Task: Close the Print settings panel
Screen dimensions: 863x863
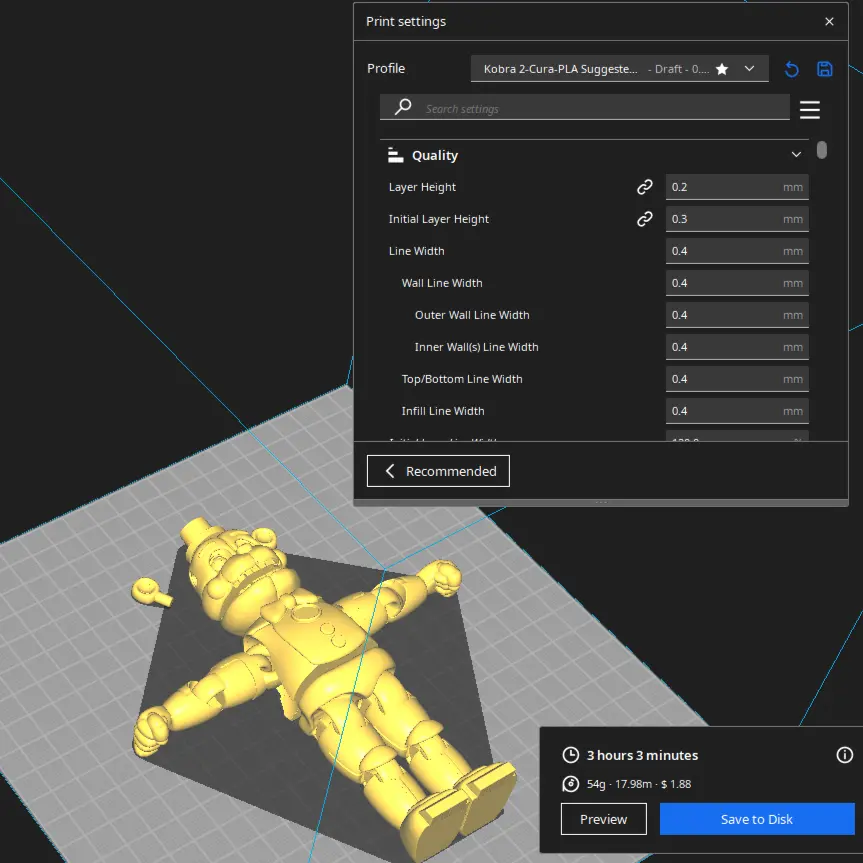Action: 829,21
